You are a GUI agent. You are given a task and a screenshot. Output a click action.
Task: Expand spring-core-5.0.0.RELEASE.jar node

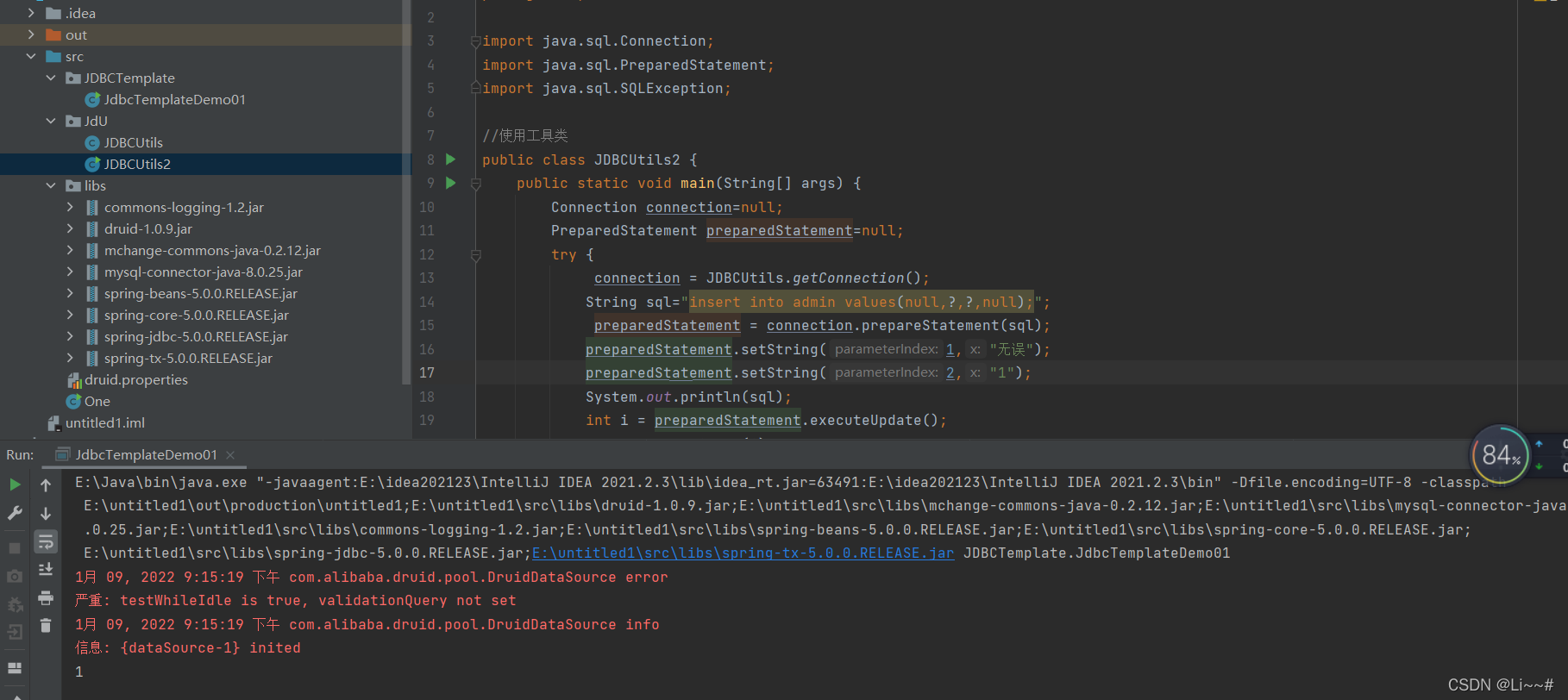[x=70, y=315]
